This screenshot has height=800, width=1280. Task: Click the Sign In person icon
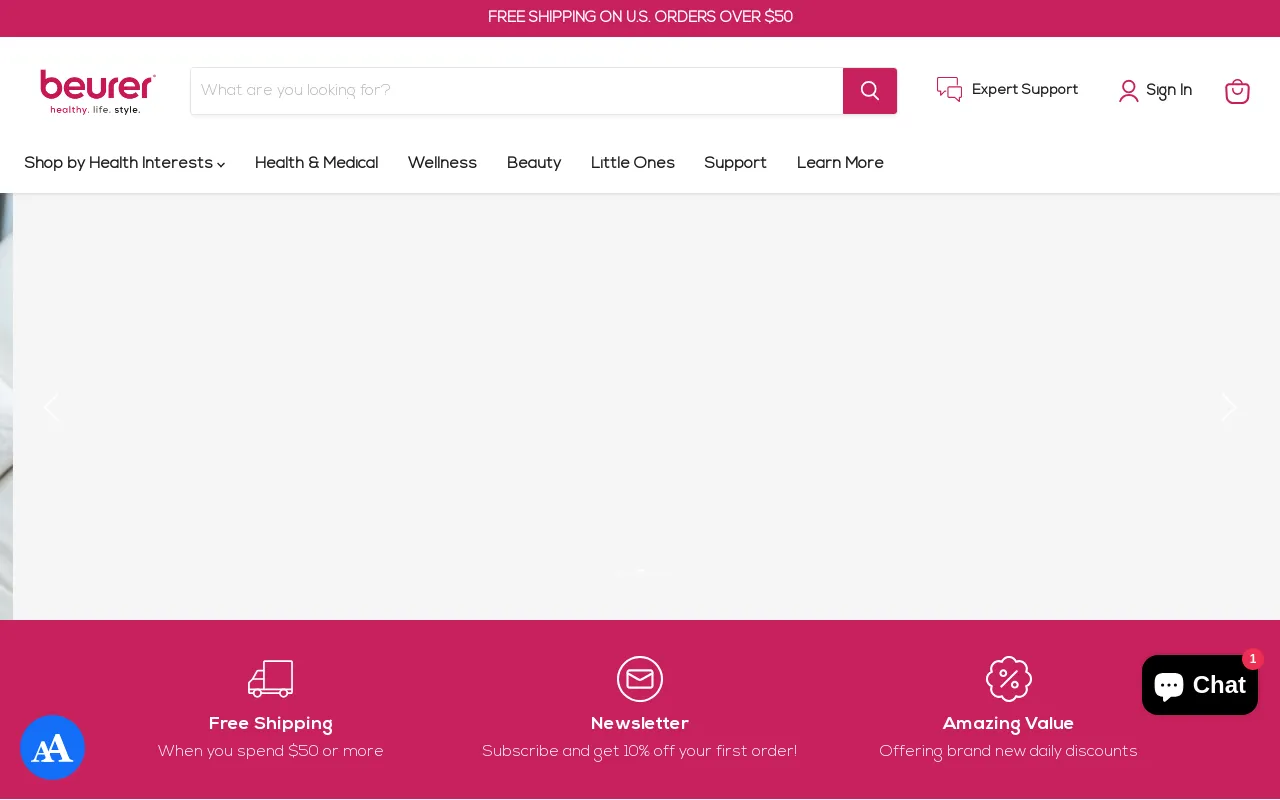pyautogui.click(x=1129, y=91)
